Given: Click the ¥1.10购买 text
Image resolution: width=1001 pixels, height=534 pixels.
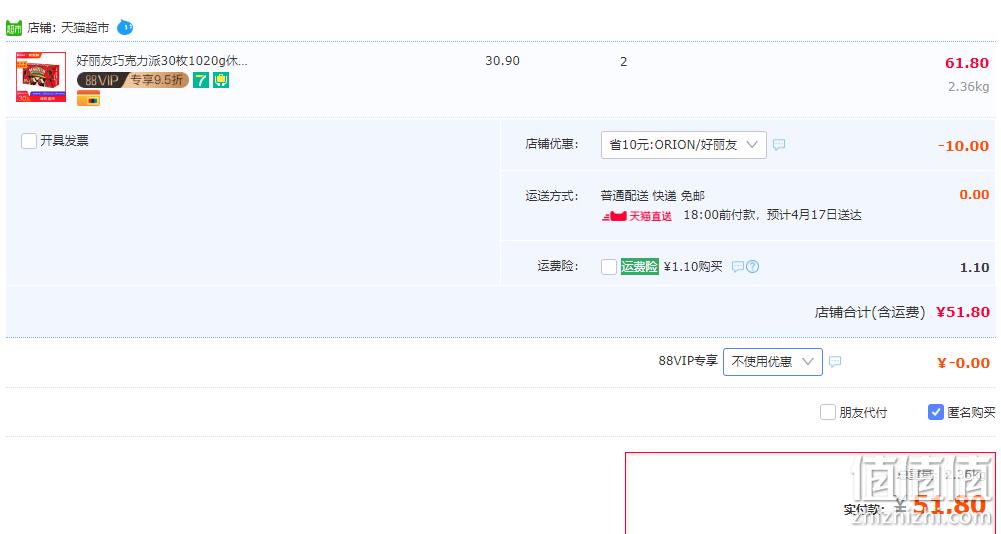Looking at the screenshot, I should click(693, 266).
